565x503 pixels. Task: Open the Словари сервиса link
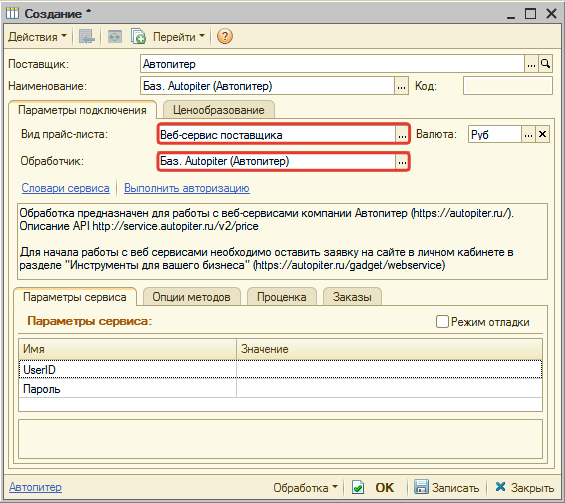click(x=66, y=188)
